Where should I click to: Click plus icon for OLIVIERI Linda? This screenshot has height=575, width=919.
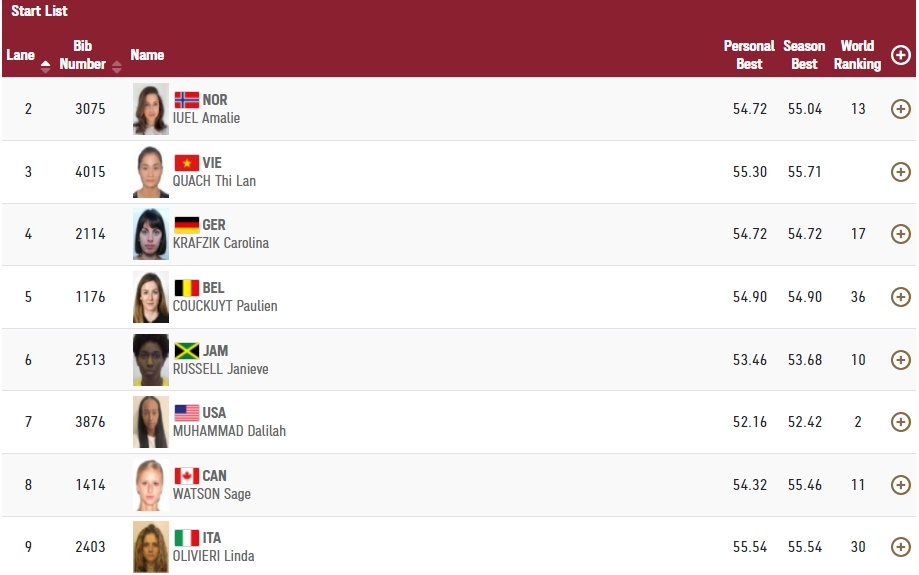pyautogui.click(x=900, y=547)
